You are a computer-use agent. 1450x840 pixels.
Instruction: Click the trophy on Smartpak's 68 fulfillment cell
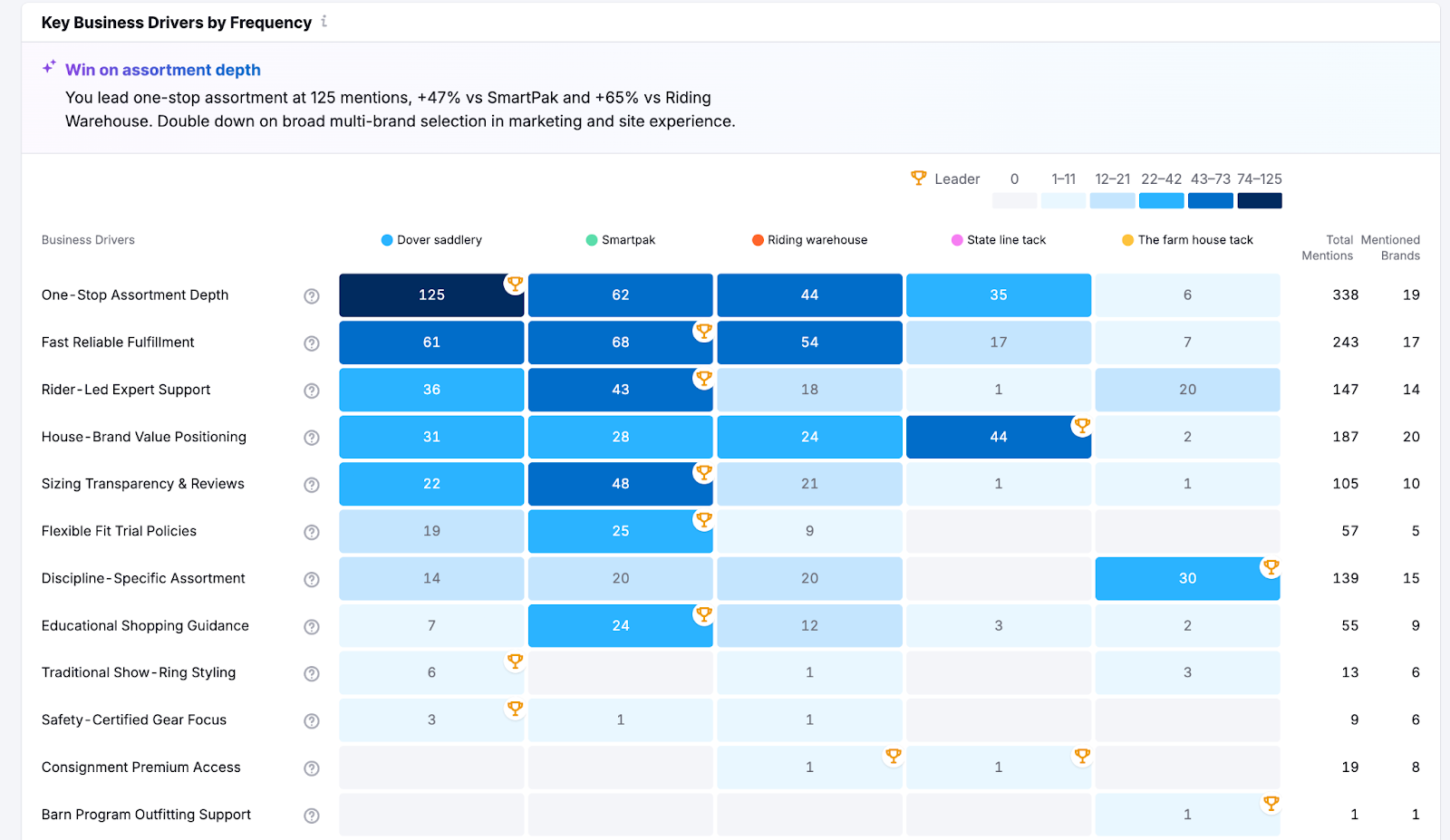point(704,331)
